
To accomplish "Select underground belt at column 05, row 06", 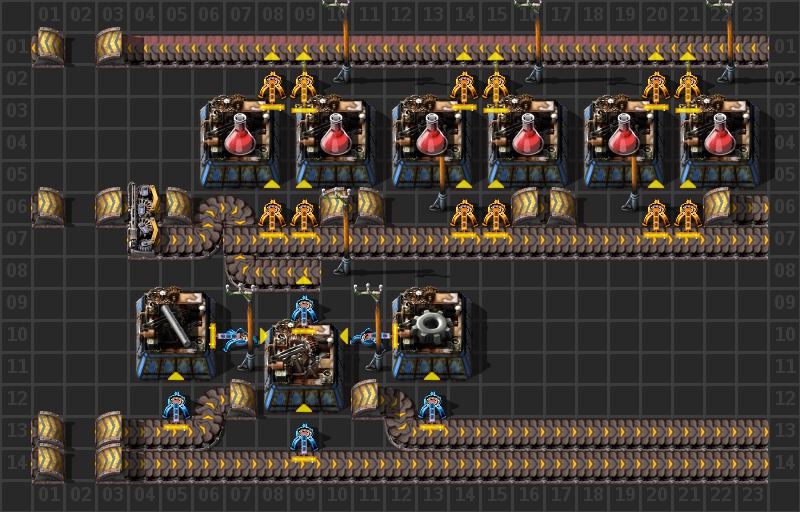I will tap(177, 207).
